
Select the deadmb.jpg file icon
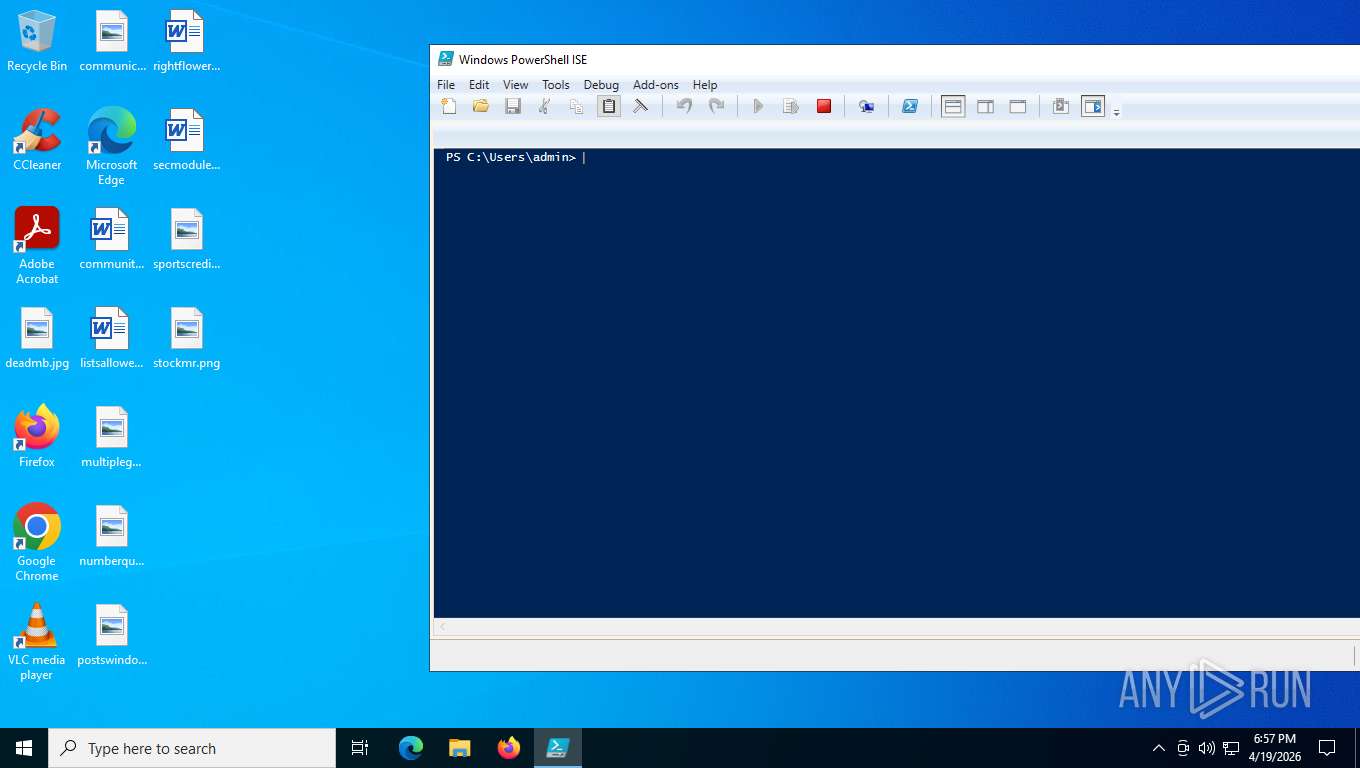point(37,339)
